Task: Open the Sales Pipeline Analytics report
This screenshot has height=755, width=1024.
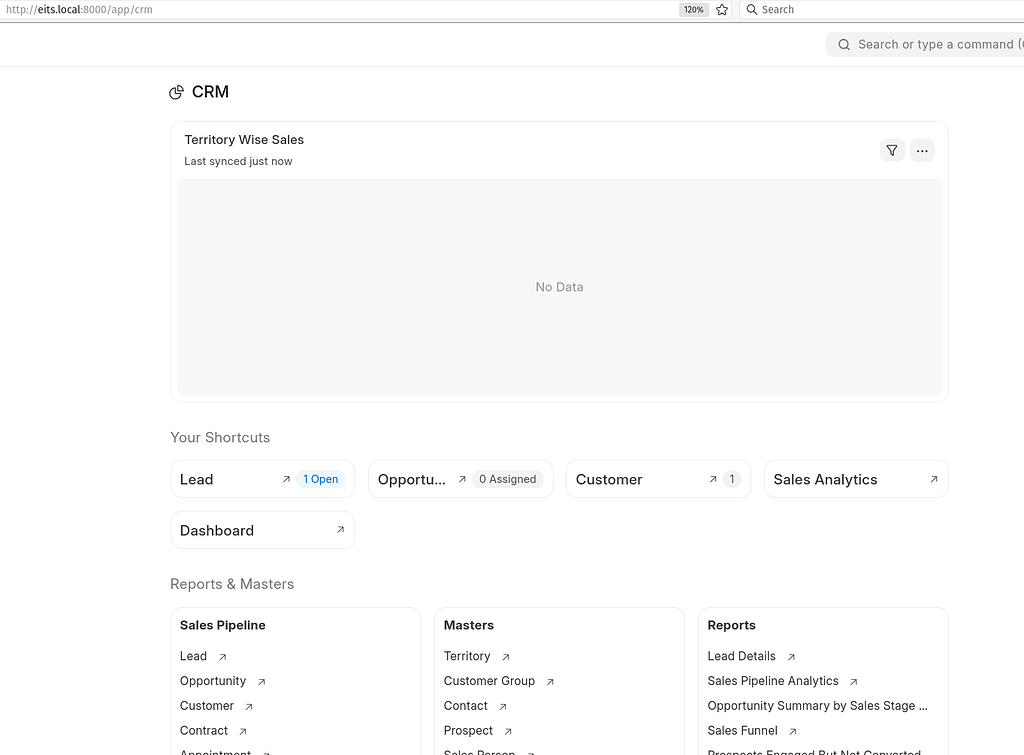Action: tap(775, 681)
